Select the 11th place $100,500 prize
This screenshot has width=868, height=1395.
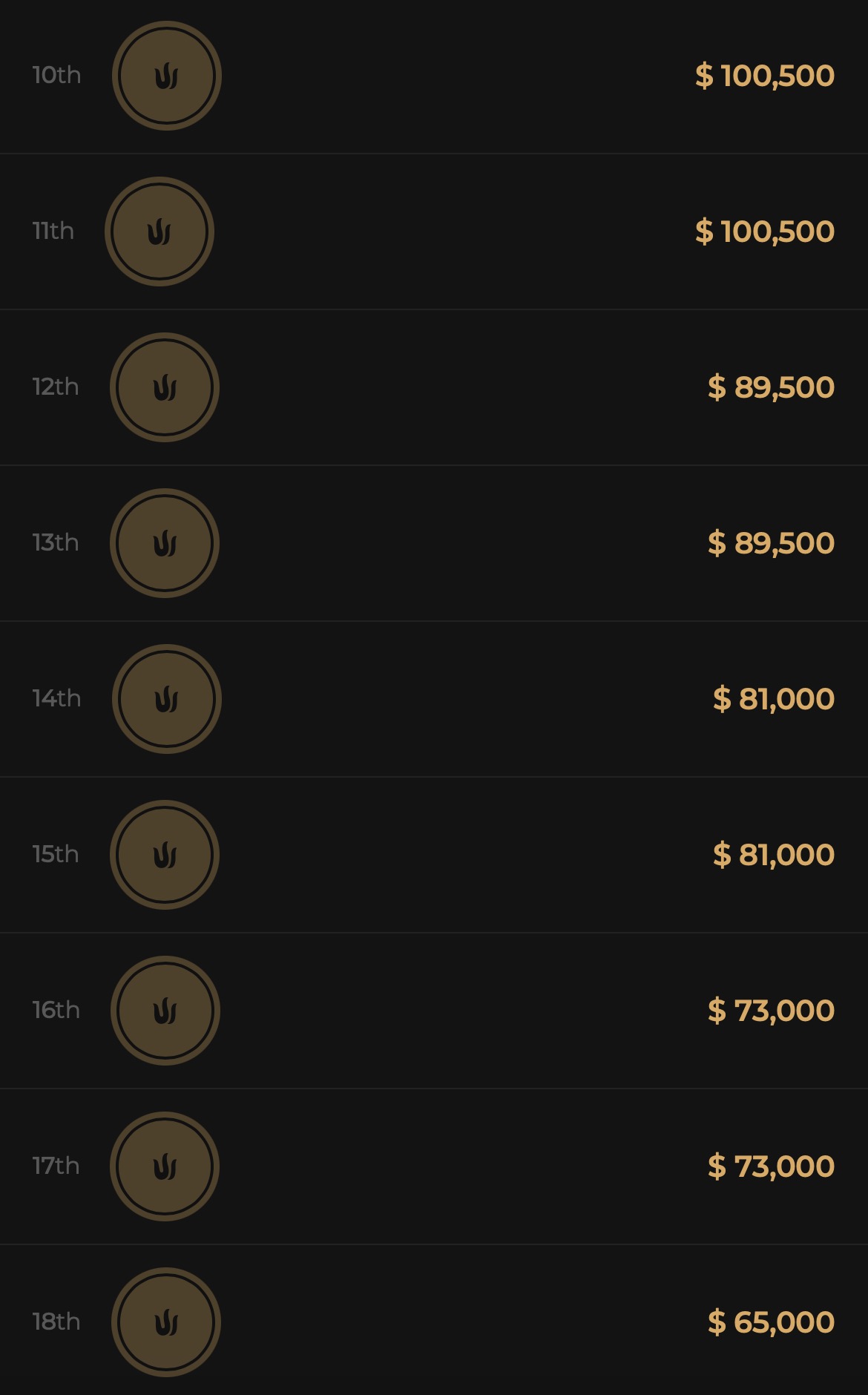[765, 232]
